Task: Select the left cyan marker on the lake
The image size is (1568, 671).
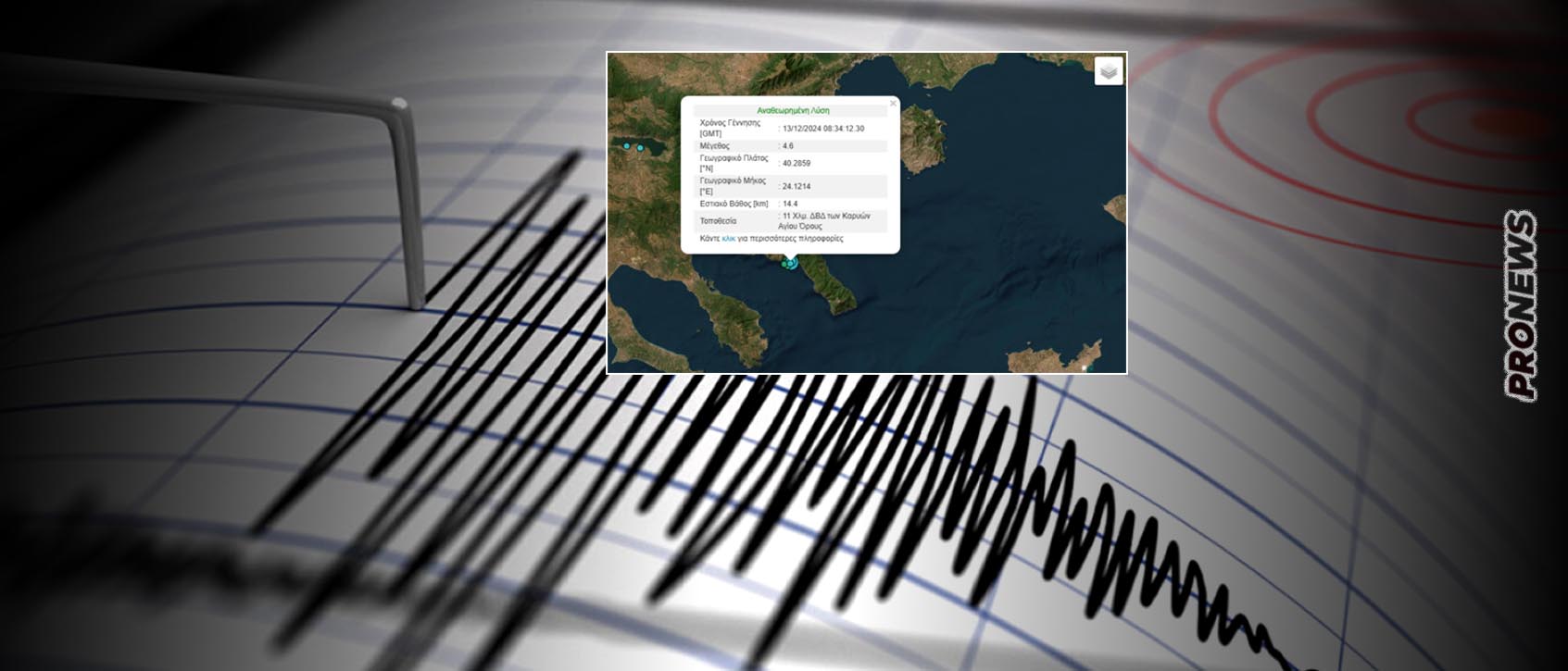Action: [x=627, y=146]
